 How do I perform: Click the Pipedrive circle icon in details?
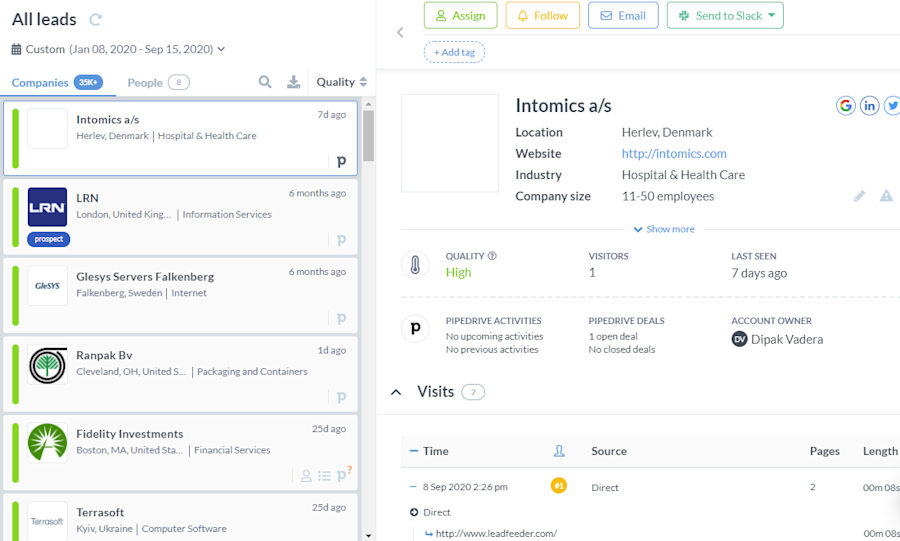coord(415,329)
